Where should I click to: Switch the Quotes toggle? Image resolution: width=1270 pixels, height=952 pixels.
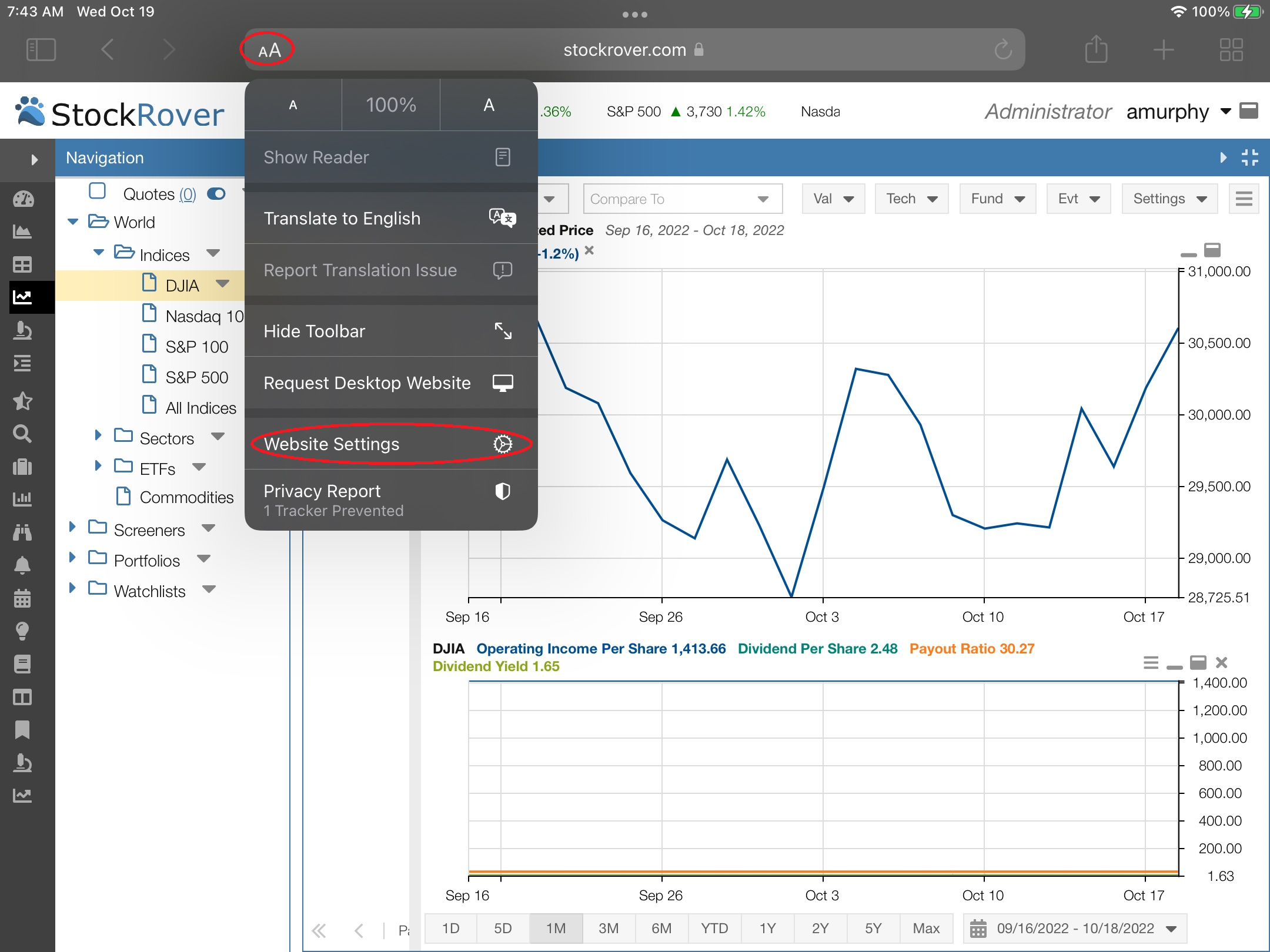216,194
